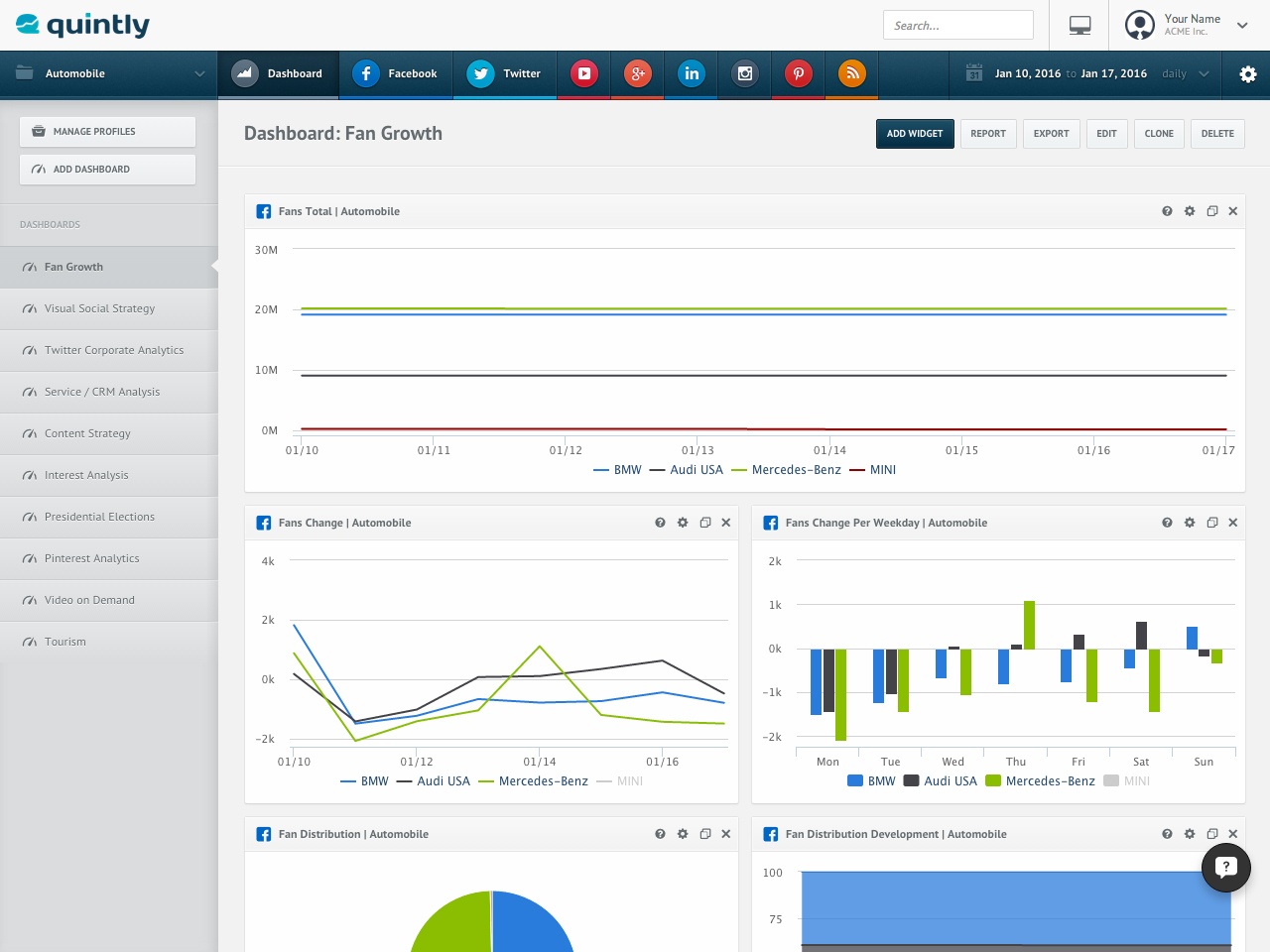The image size is (1270, 952).
Task: Switch to the Twitter tab
Action: click(x=505, y=74)
